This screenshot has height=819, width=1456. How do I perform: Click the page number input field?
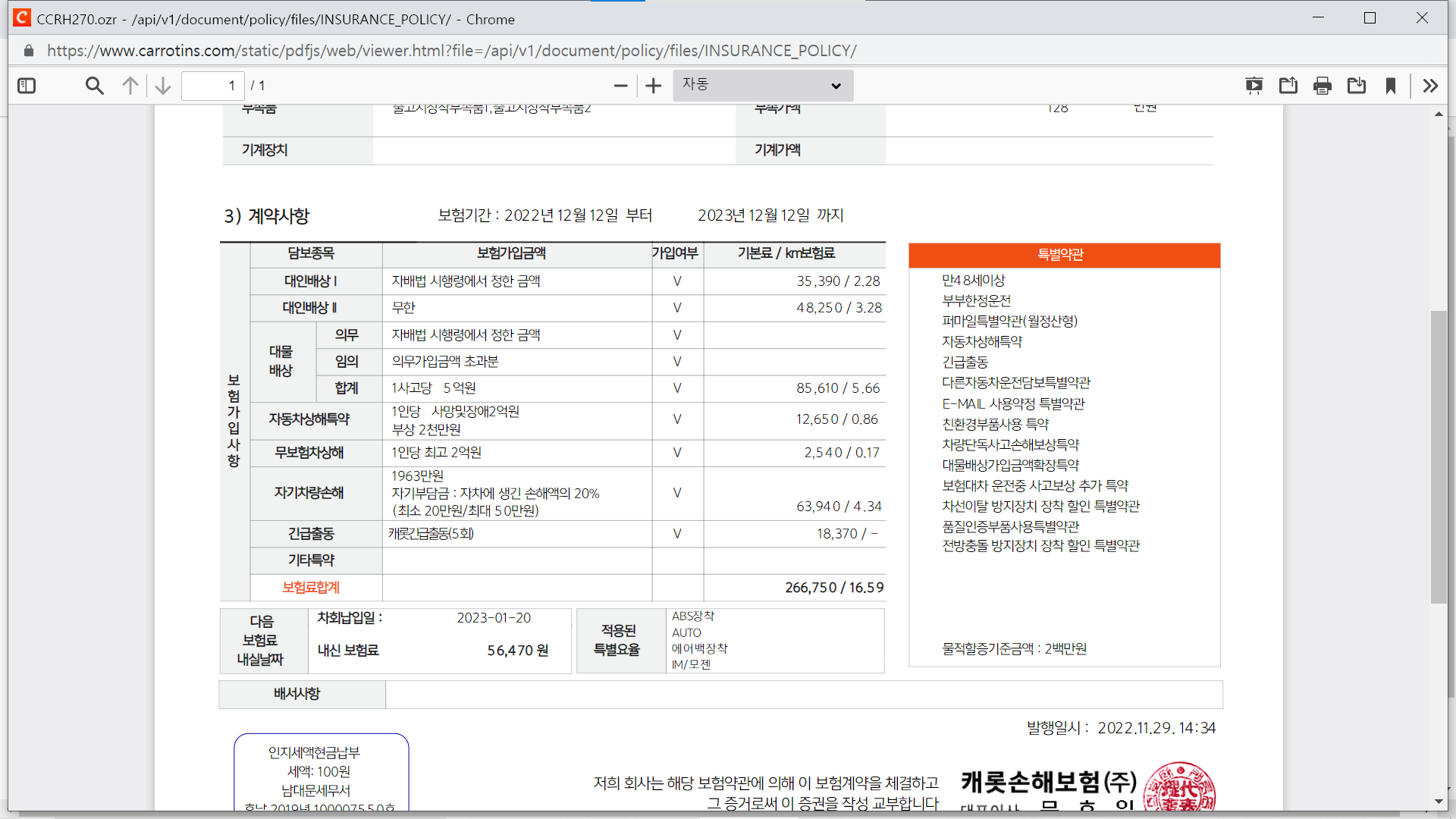[x=213, y=86]
